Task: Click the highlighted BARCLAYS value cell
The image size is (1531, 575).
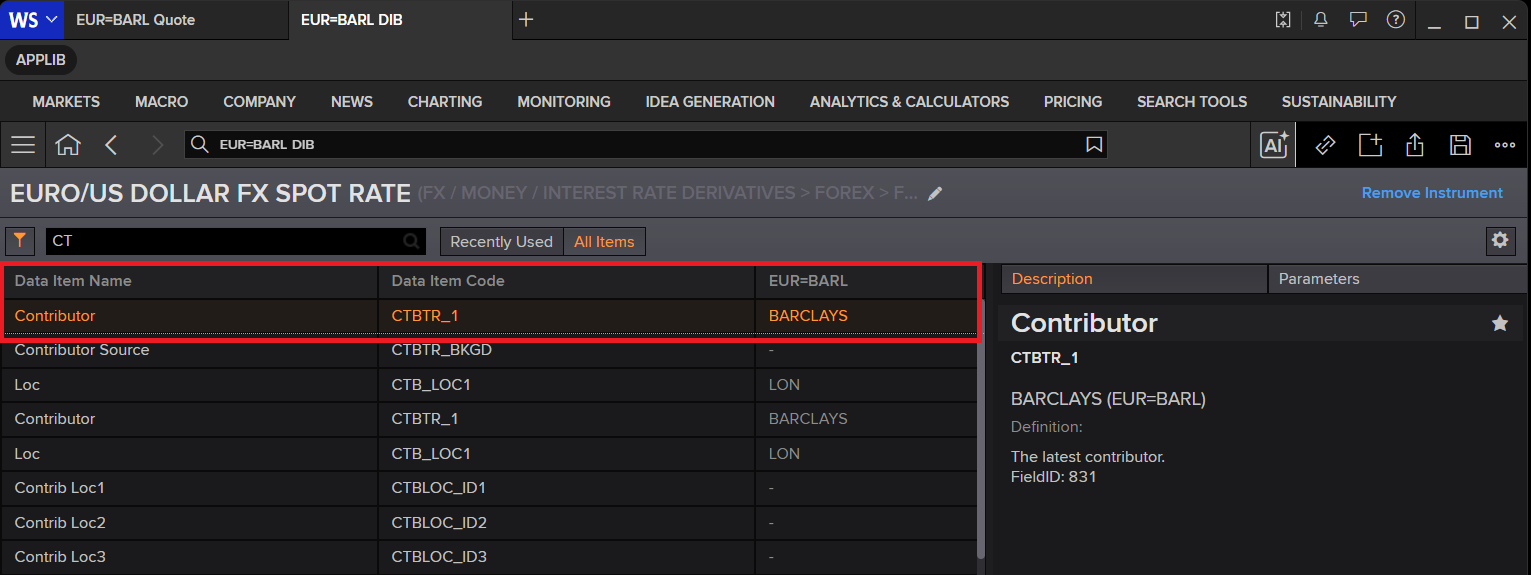Action: point(866,316)
